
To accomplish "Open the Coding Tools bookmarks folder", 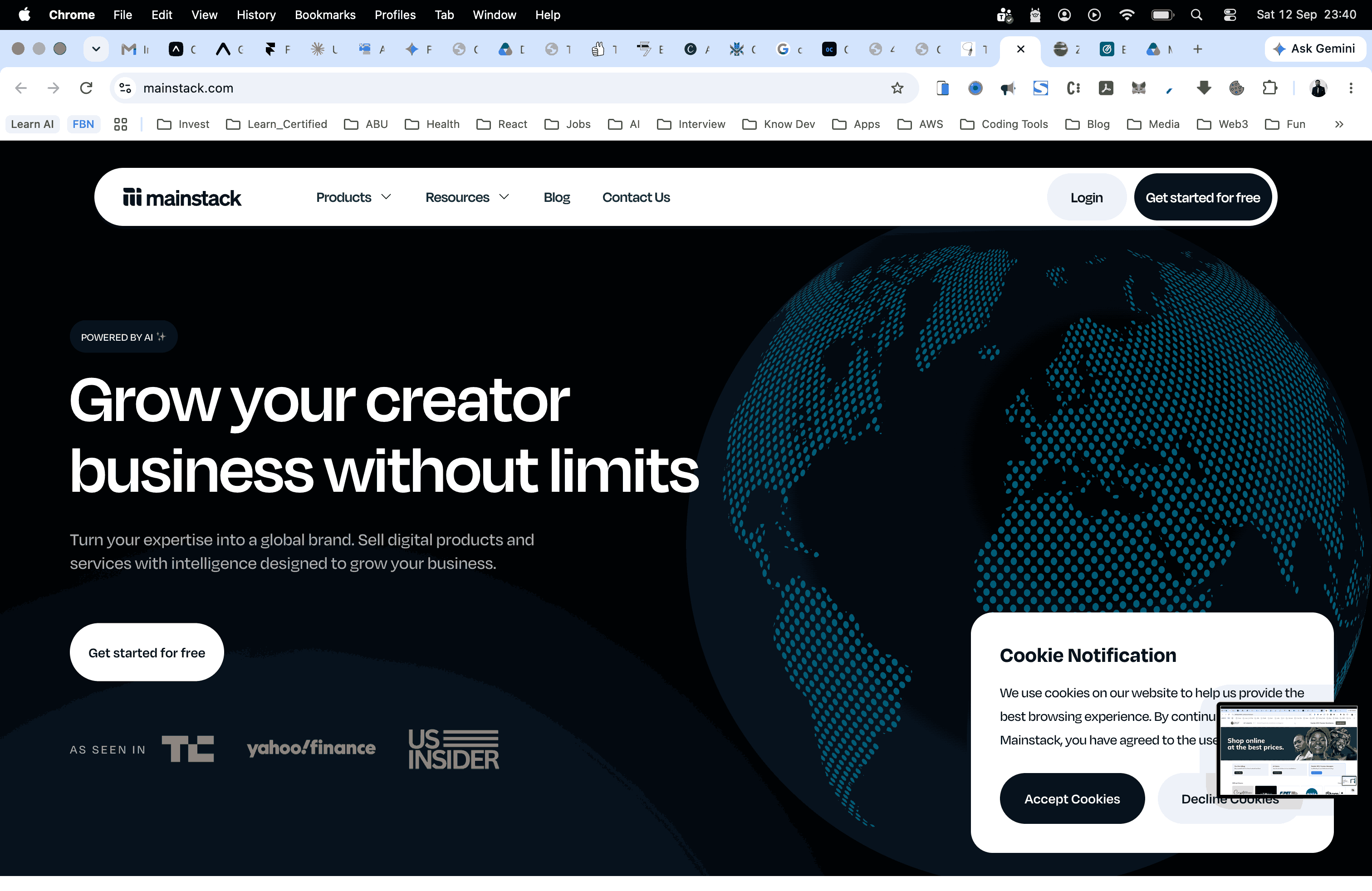I will [x=1004, y=124].
